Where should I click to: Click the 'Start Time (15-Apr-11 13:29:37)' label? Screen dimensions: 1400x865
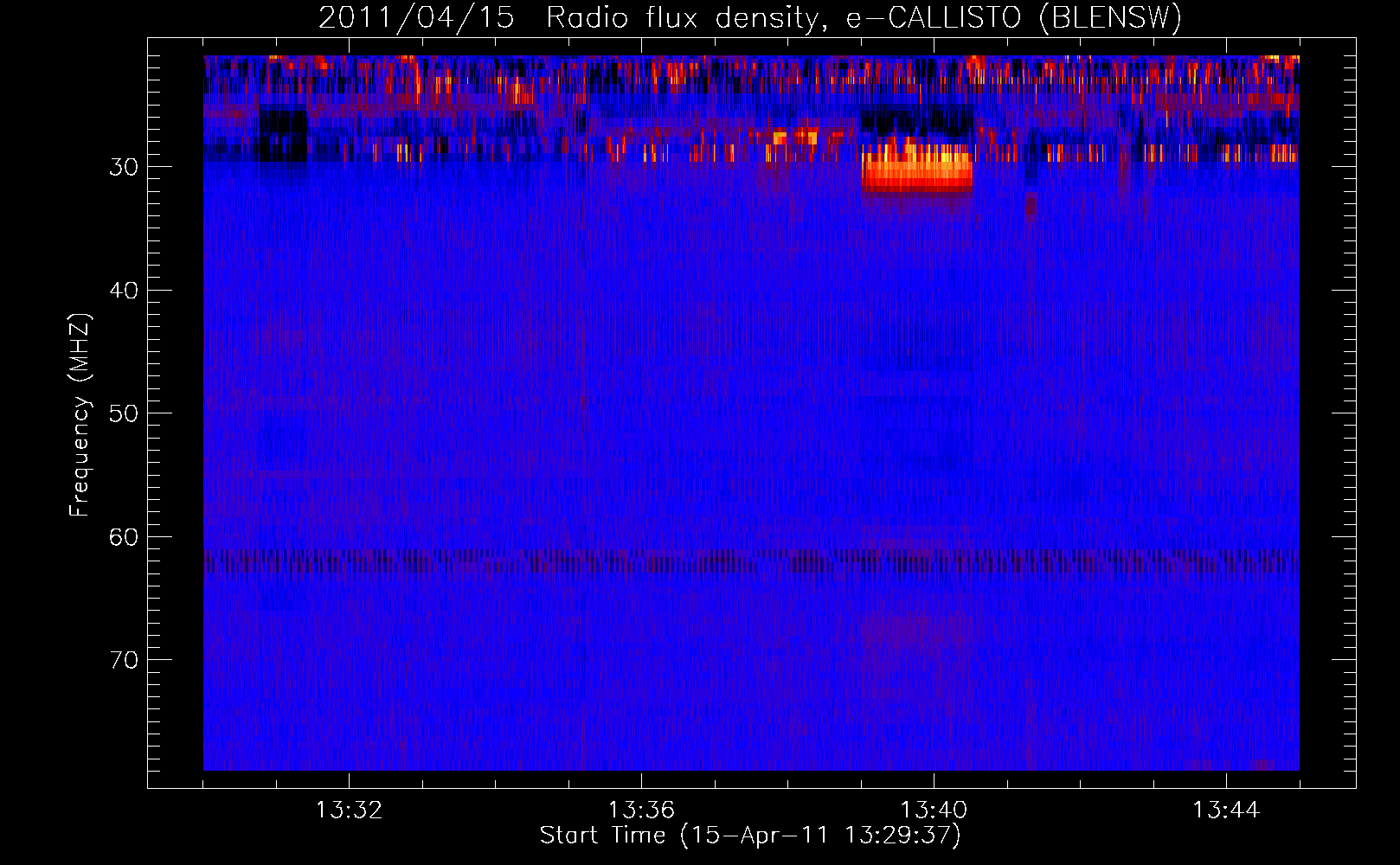coord(750,835)
